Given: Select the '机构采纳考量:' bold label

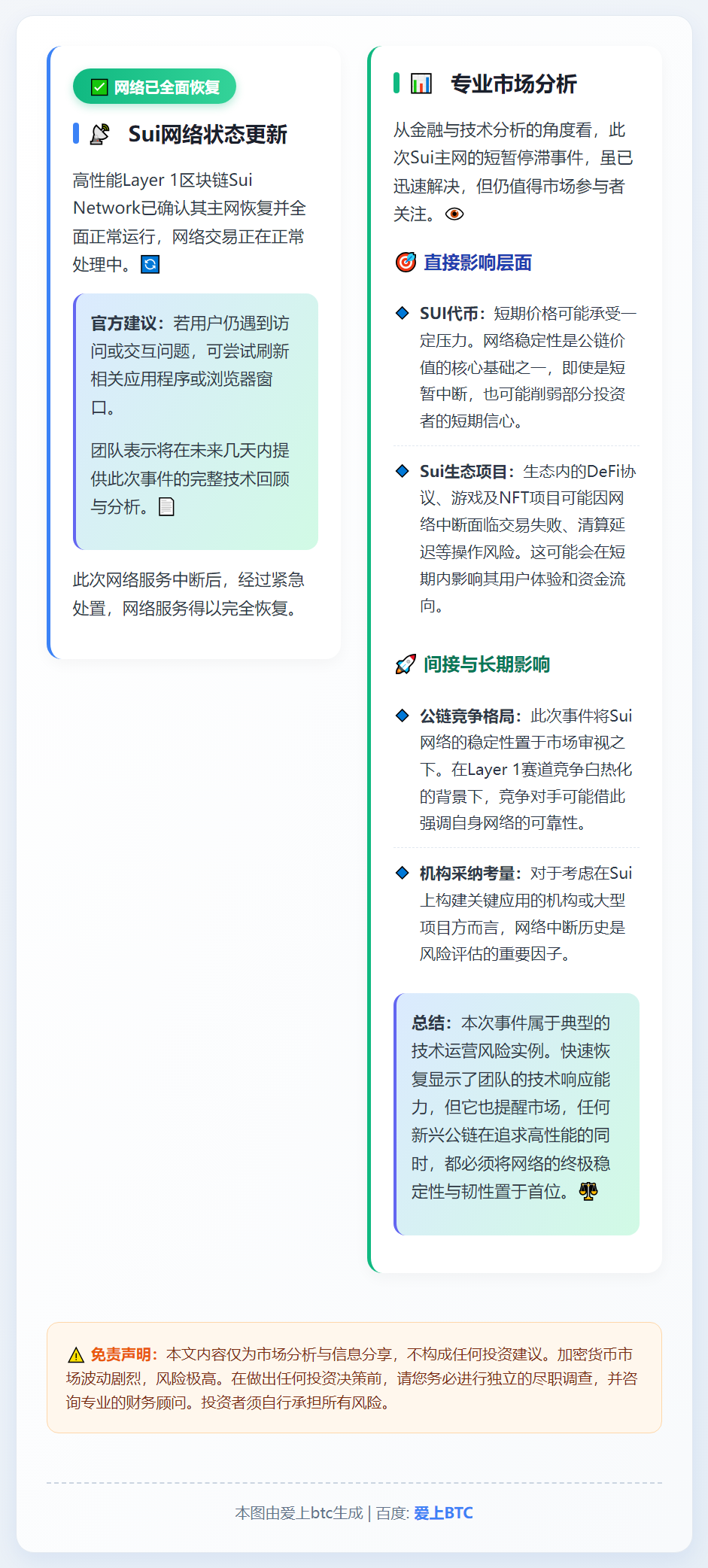Looking at the screenshot, I should pos(471,873).
